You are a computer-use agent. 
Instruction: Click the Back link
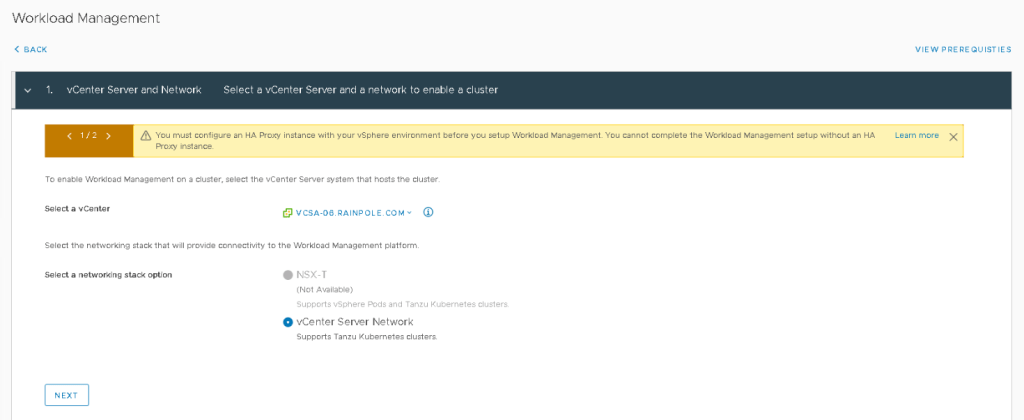tap(31, 49)
